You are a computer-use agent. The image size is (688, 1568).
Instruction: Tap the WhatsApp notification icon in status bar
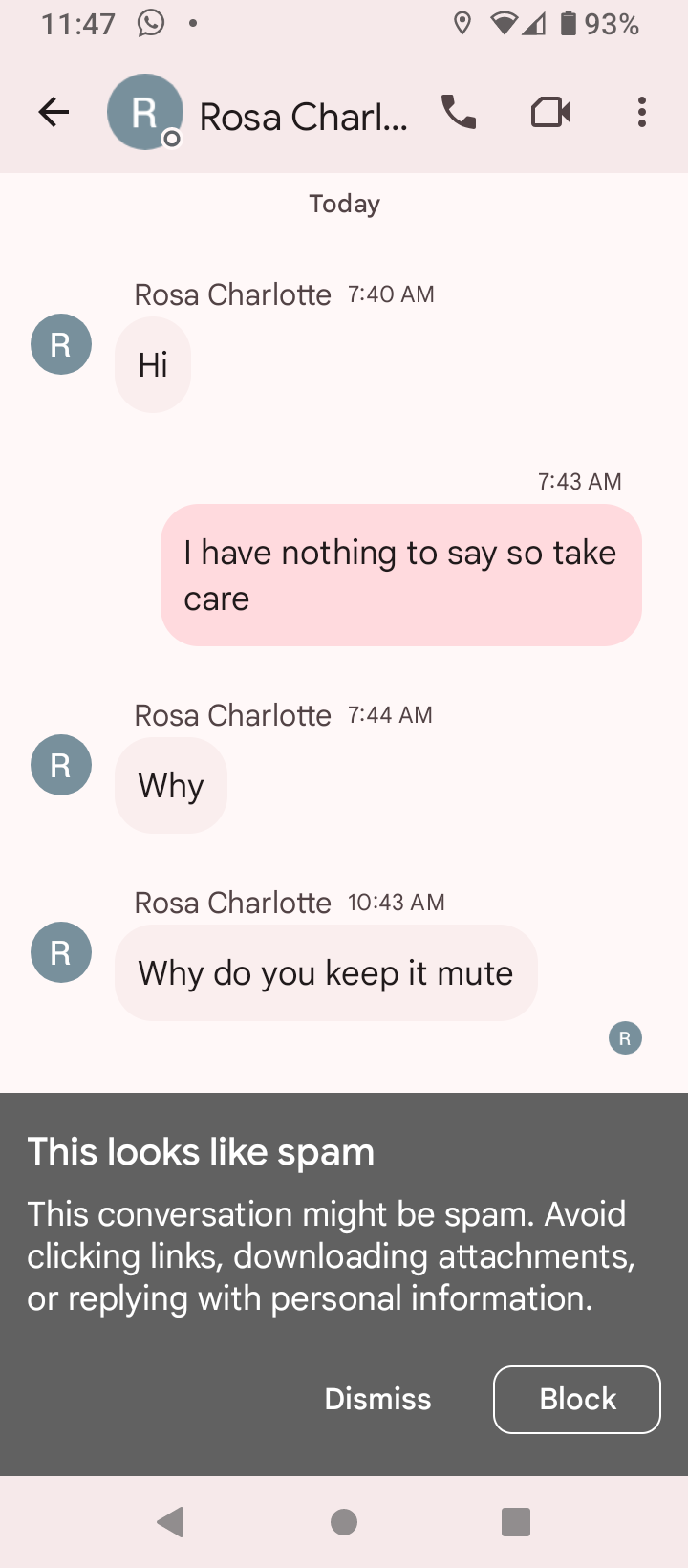point(151,23)
